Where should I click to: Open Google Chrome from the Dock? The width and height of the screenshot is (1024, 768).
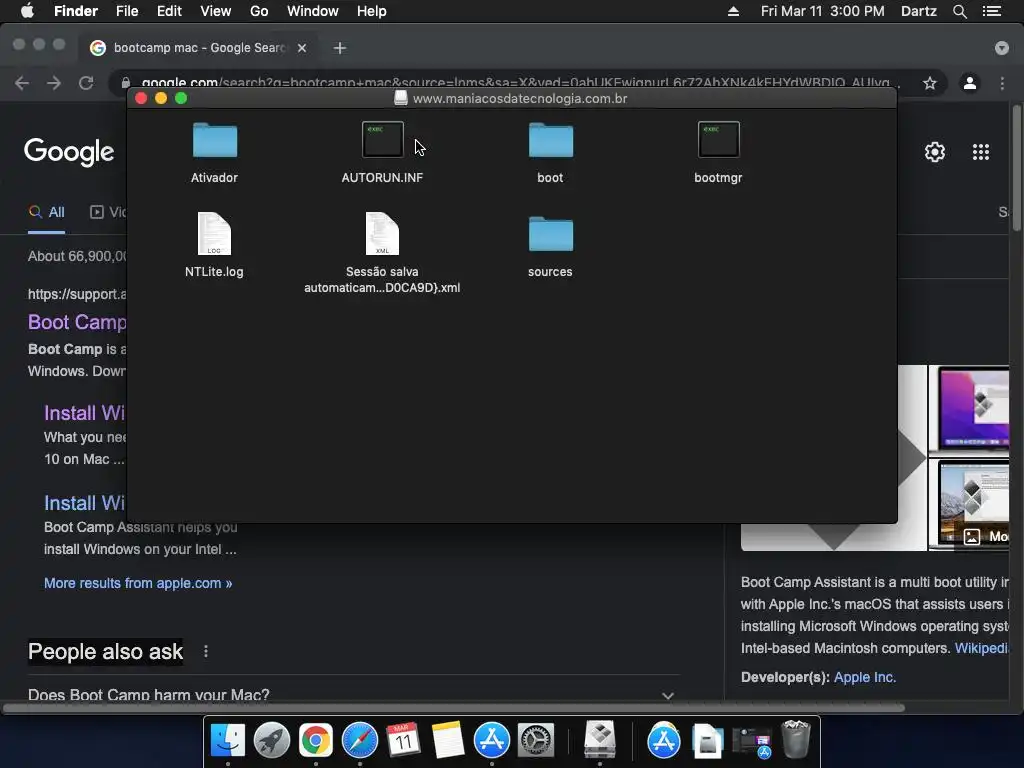click(315, 740)
